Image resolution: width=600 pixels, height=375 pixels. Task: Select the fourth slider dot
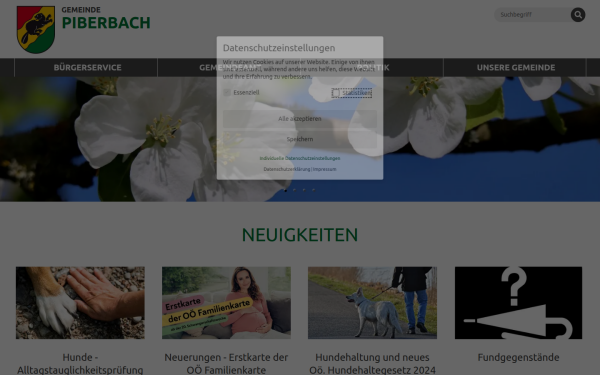coord(314,190)
